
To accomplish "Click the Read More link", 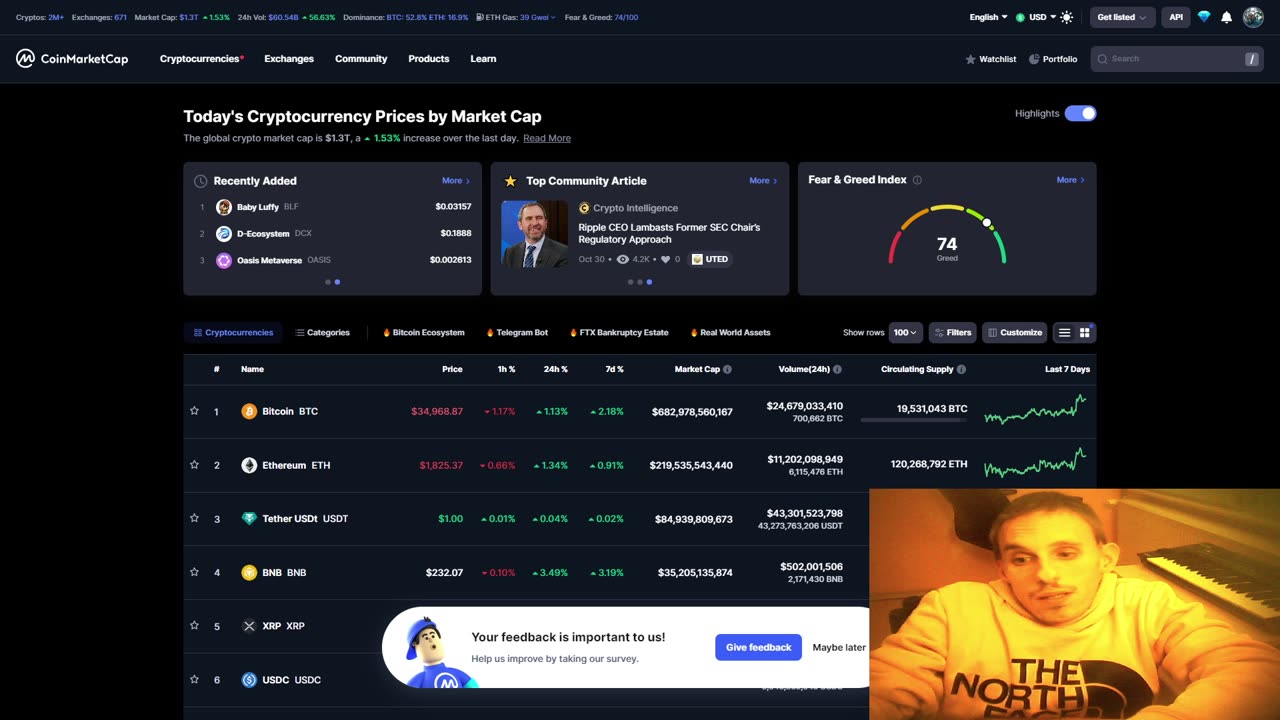I will tap(547, 138).
